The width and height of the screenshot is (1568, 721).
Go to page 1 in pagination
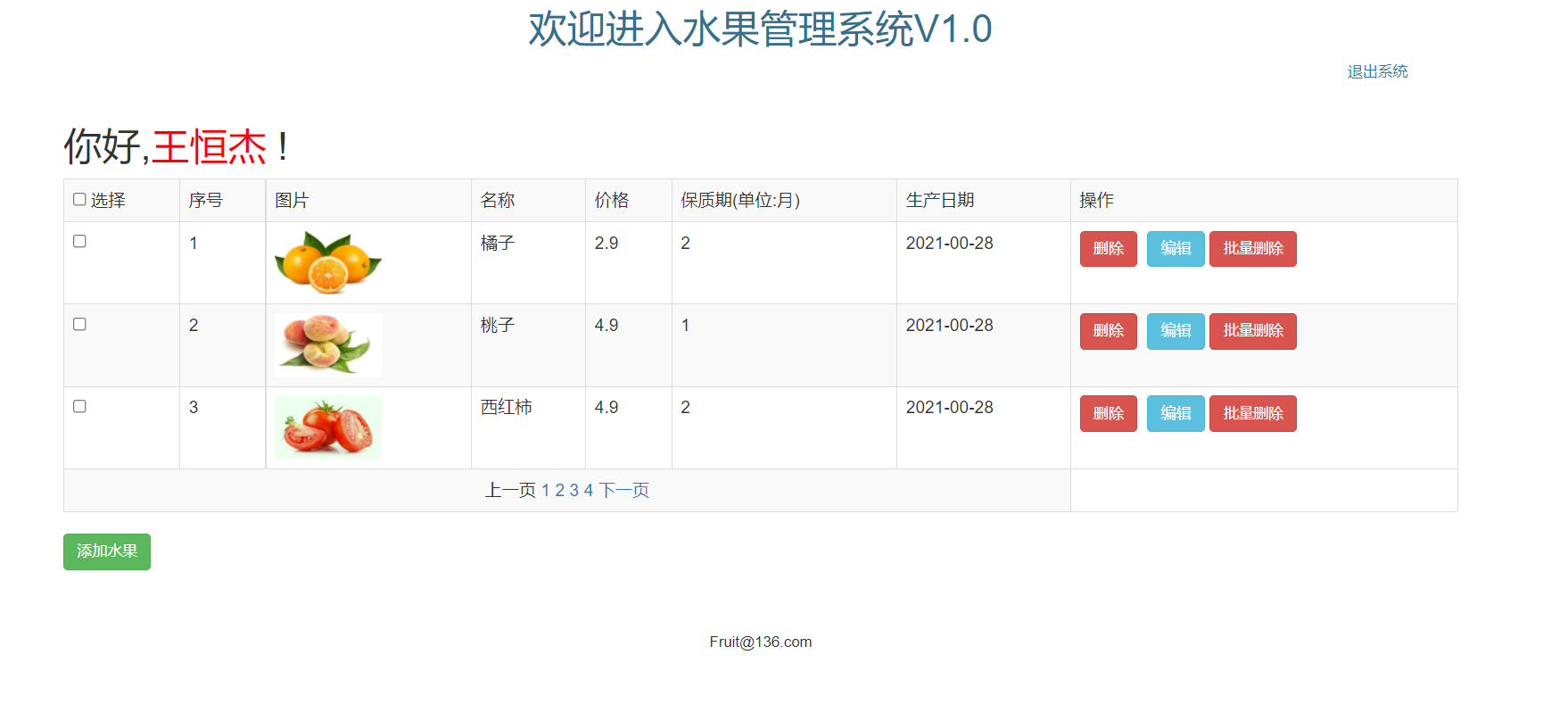[x=546, y=490]
